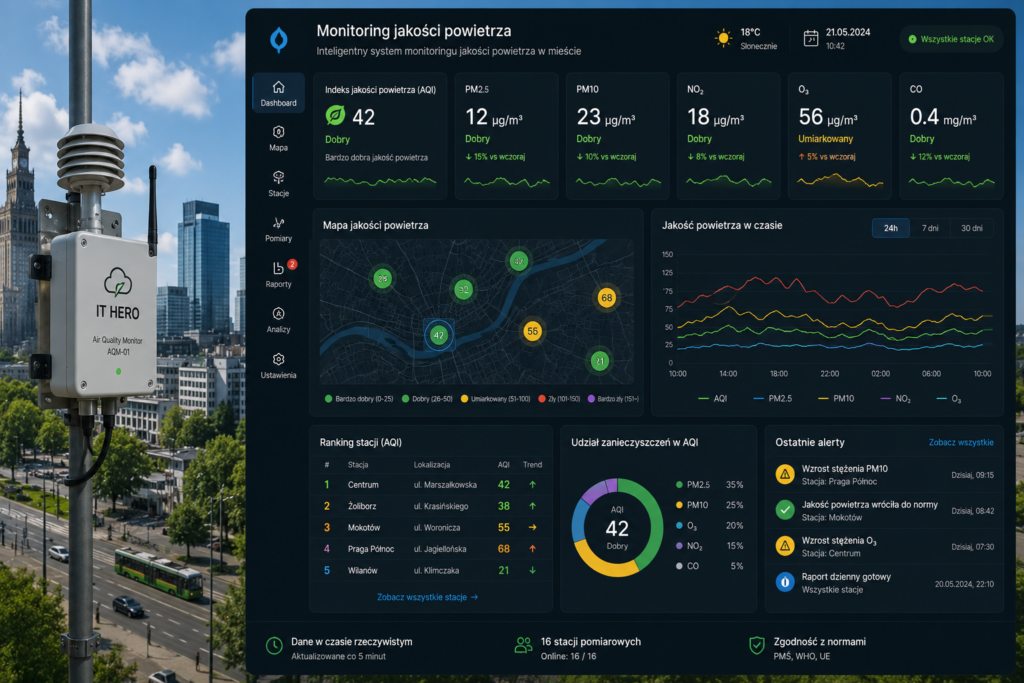The image size is (1024, 683).
Task: Click Zobacz wszystkie alerts link
Action: point(961,442)
